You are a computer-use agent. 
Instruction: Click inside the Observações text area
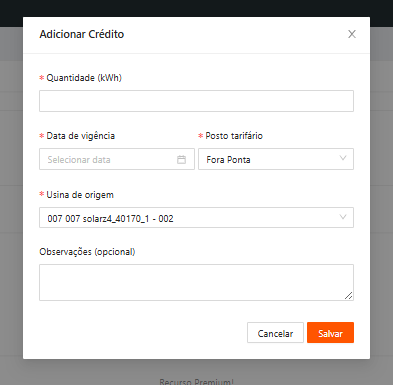coord(196,283)
